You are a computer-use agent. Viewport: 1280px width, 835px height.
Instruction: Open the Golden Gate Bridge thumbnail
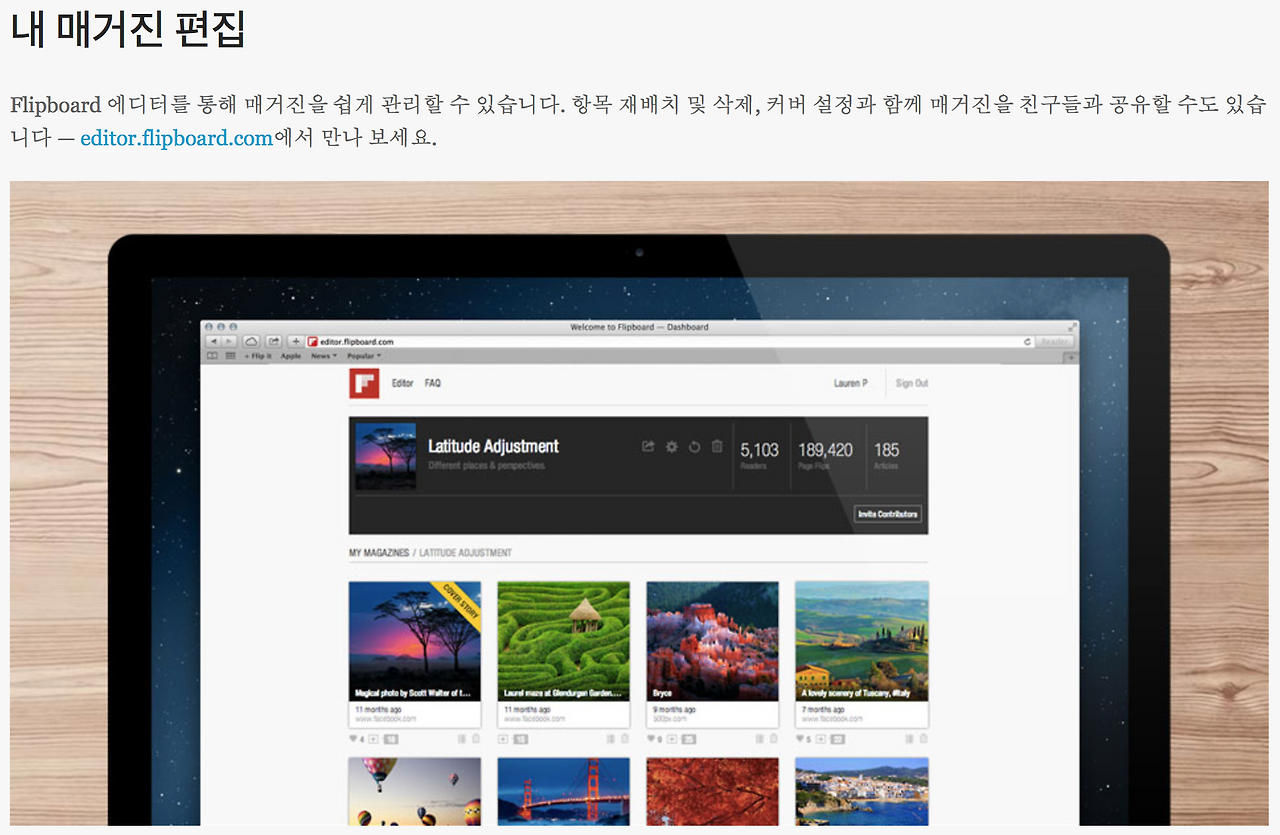[x=564, y=791]
